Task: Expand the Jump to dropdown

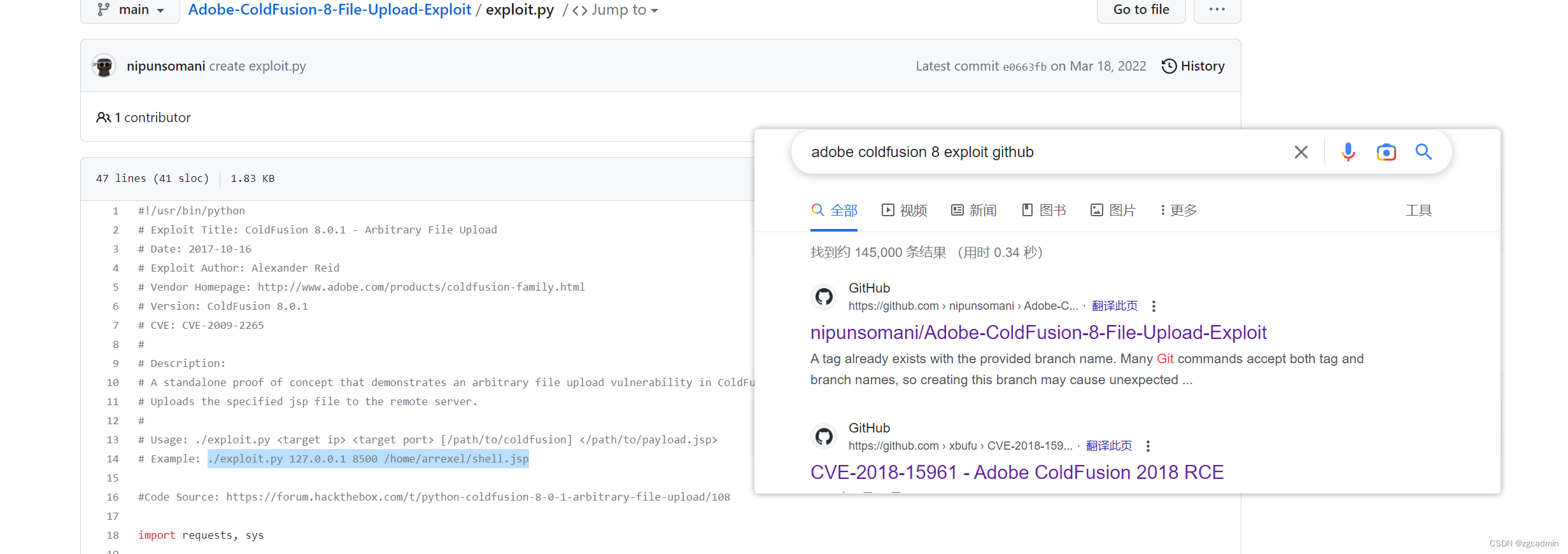Action: click(x=615, y=10)
